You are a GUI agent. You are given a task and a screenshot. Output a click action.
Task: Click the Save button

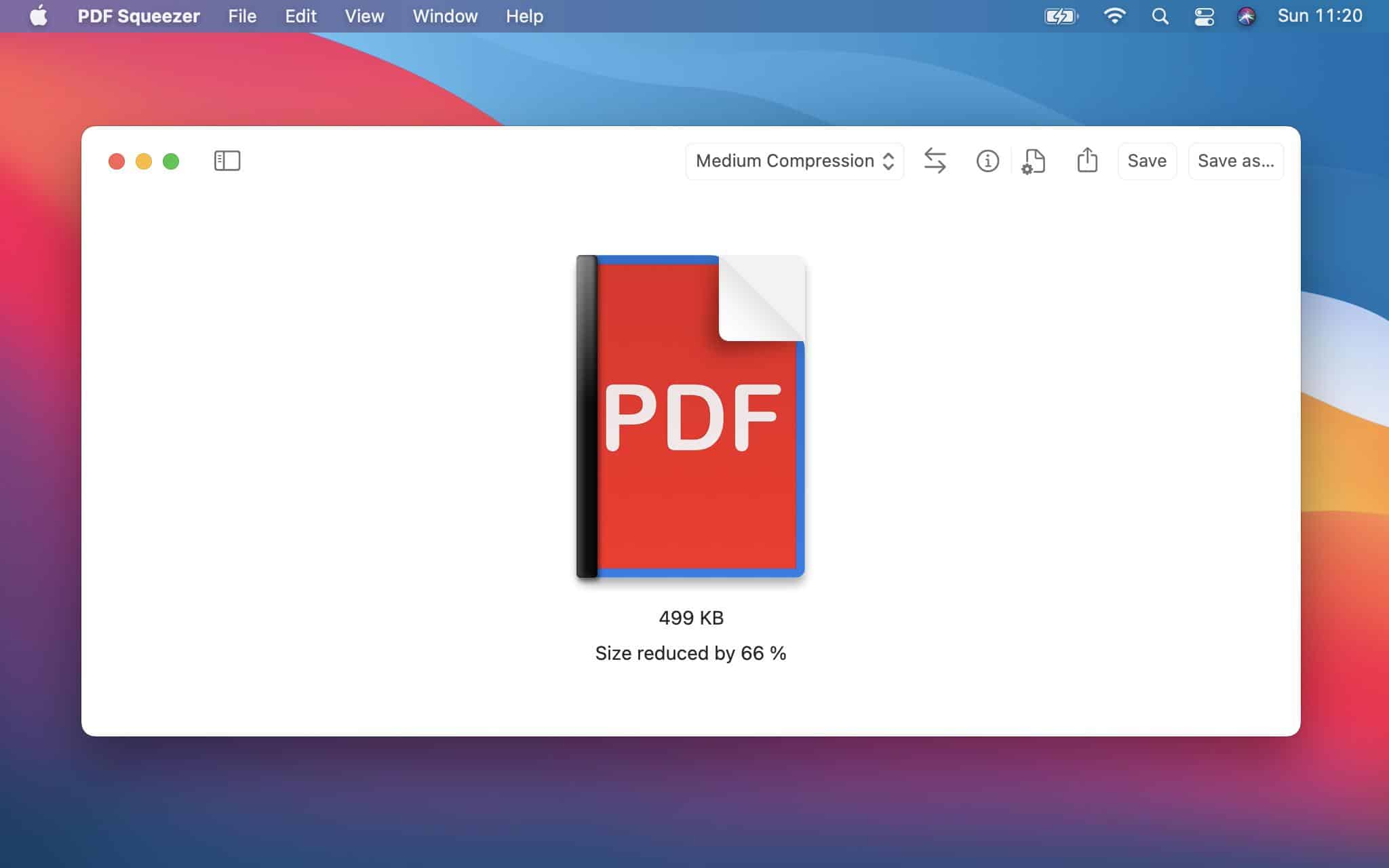pyautogui.click(x=1147, y=161)
